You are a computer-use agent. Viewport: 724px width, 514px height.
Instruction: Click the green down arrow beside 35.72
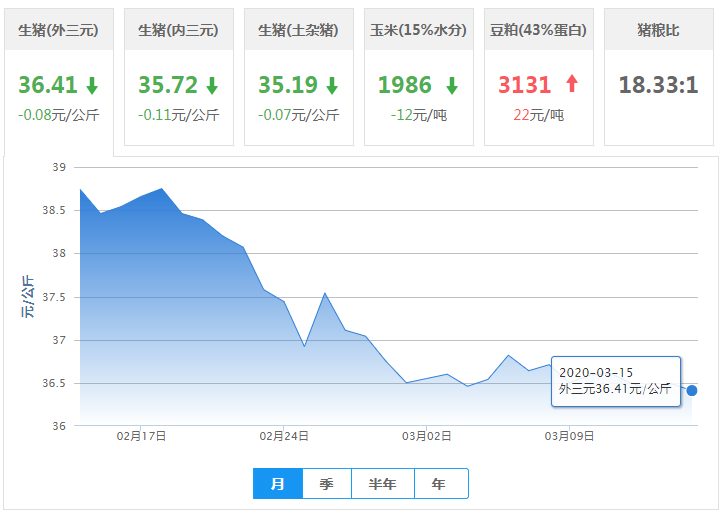(212, 85)
